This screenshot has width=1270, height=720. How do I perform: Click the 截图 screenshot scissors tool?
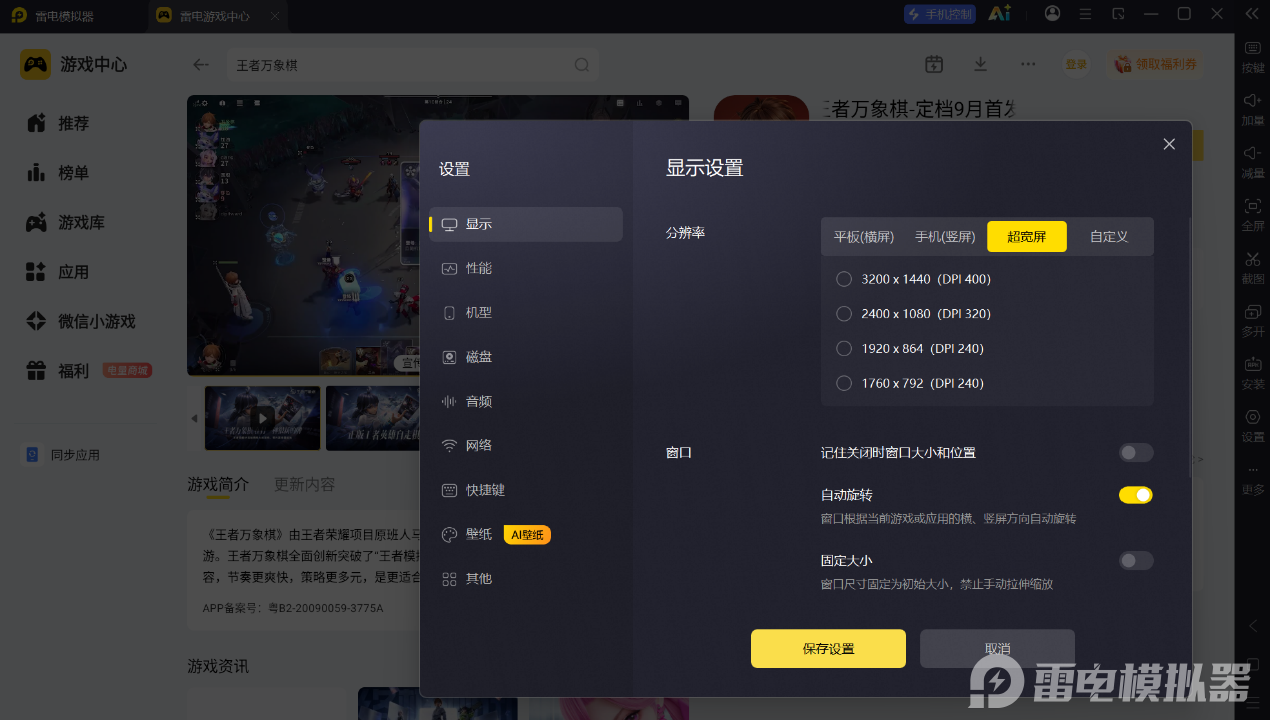coord(1252,267)
